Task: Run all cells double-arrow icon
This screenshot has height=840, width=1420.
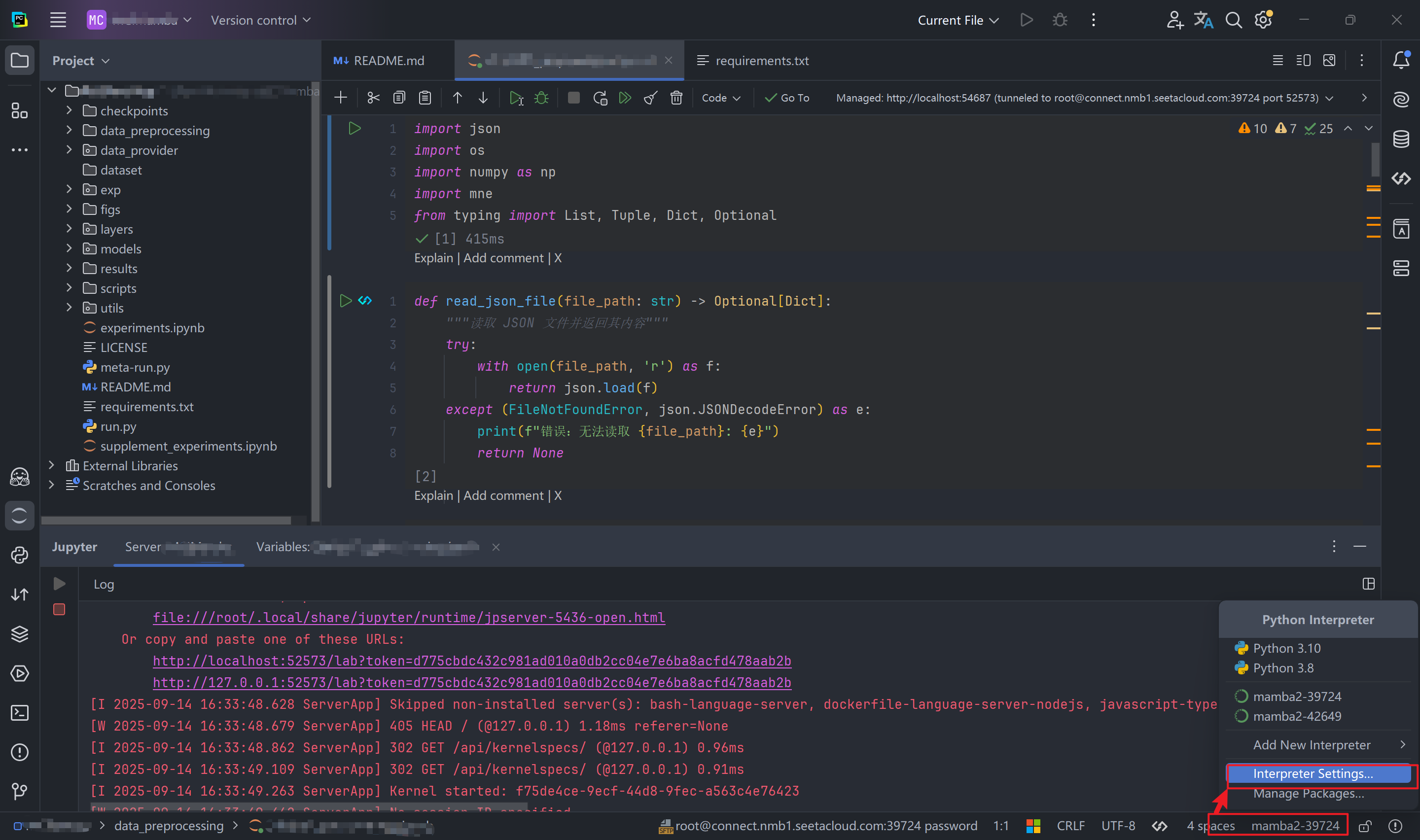Action: click(x=625, y=98)
